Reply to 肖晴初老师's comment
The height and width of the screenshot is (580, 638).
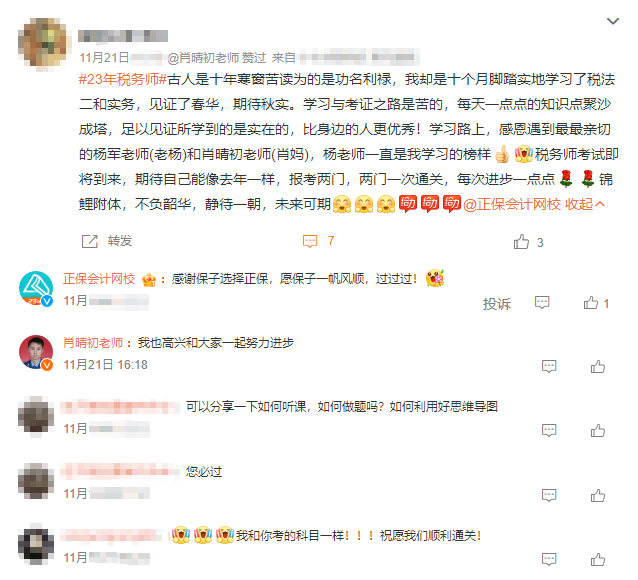pyautogui.click(x=549, y=366)
